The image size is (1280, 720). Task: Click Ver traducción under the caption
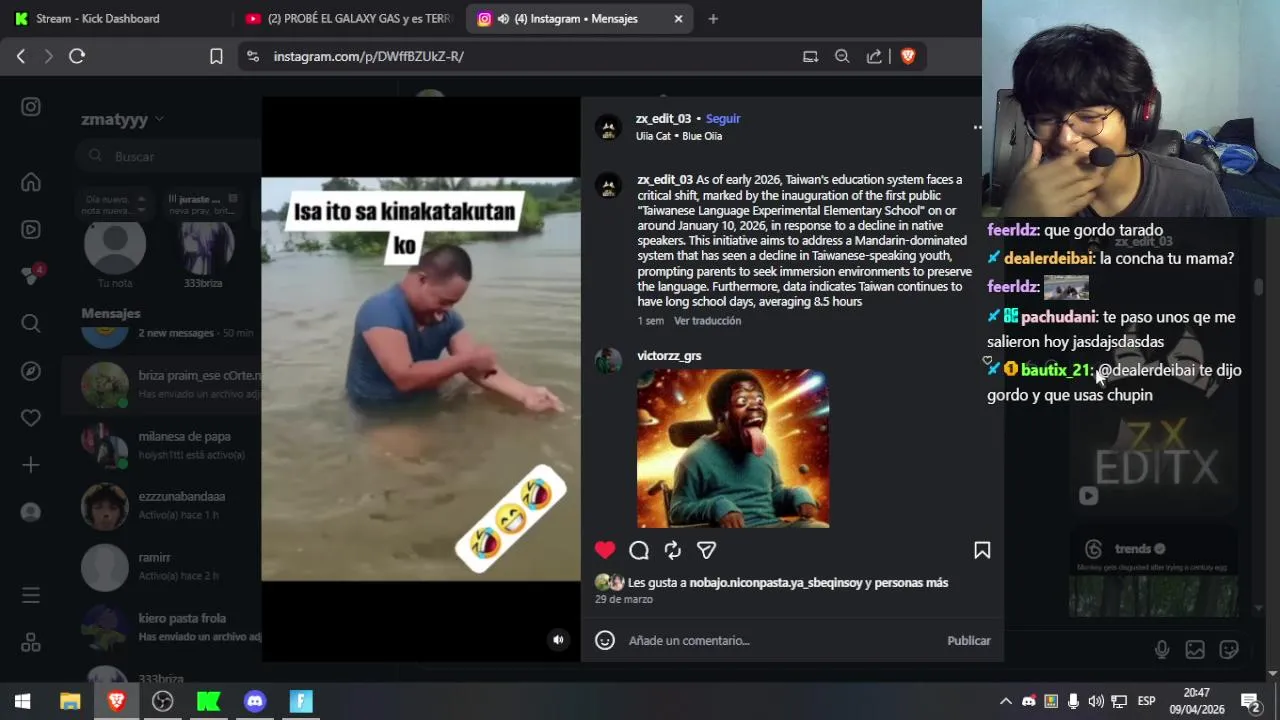[707, 321]
